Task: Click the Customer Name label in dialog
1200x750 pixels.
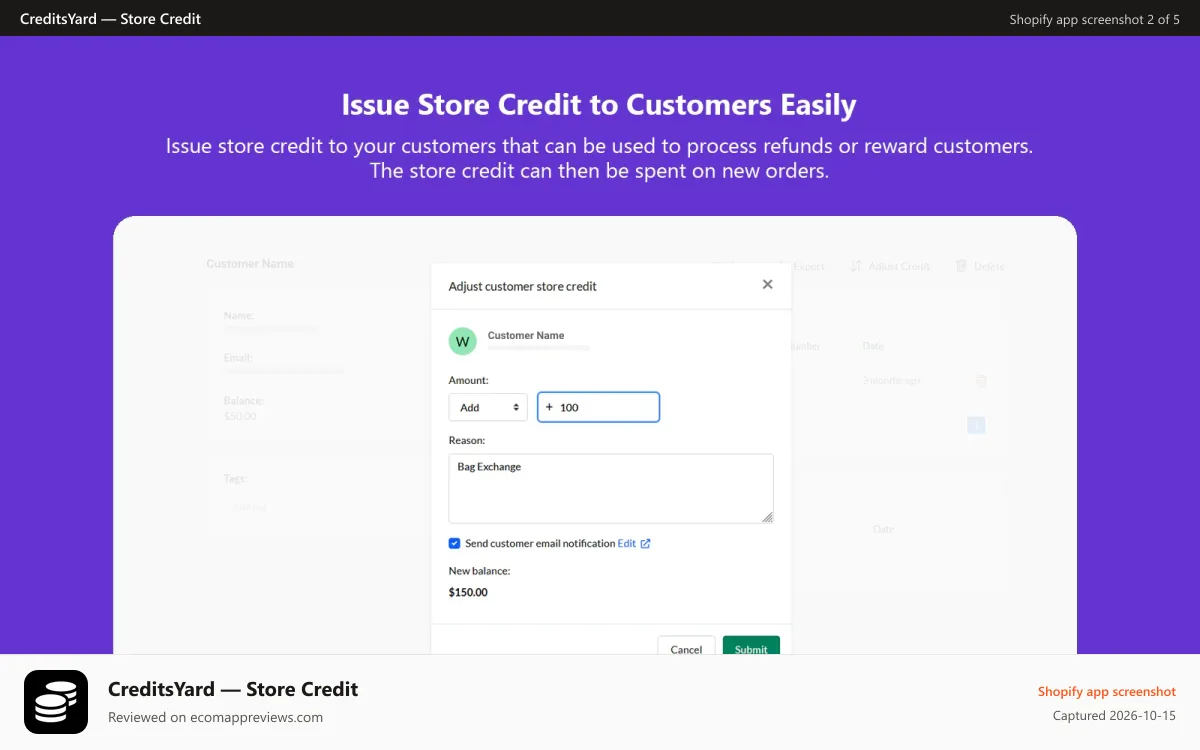Action: 526,335
